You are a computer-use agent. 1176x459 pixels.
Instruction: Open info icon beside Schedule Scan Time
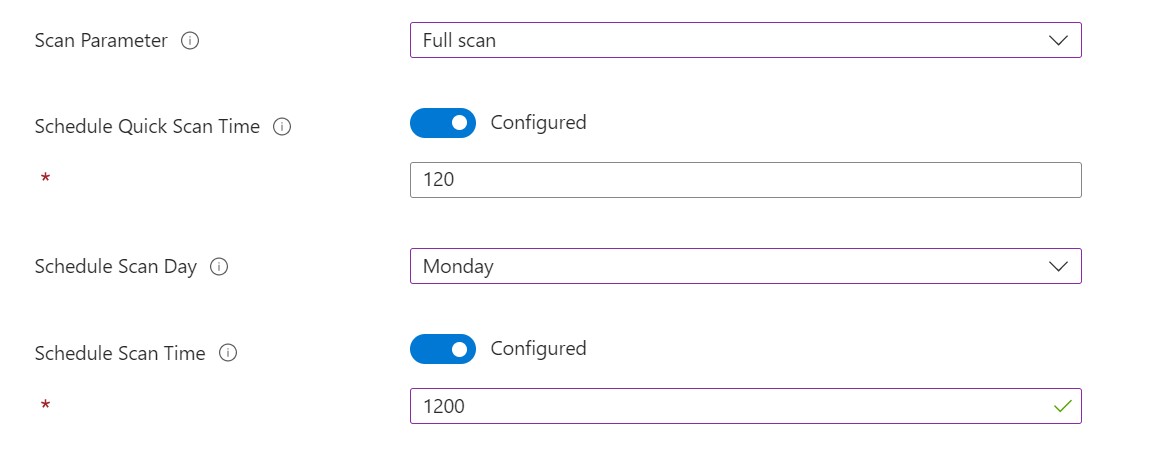(228, 353)
